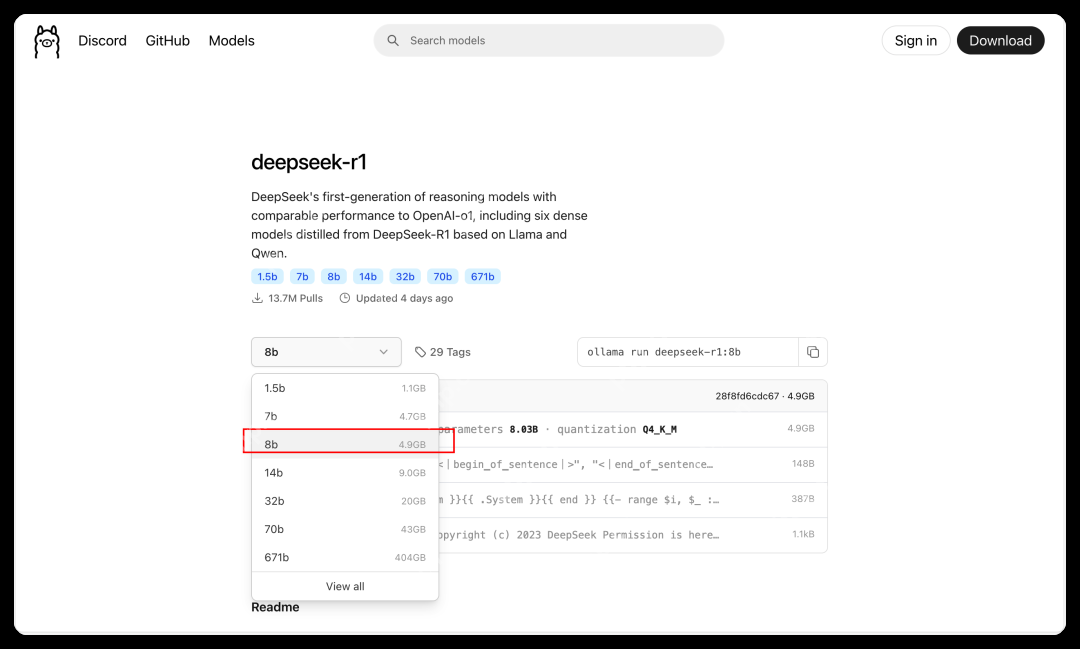This screenshot has height=649, width=1080.
Task: Select the 8b blue tag
Action: coord(333,276)
